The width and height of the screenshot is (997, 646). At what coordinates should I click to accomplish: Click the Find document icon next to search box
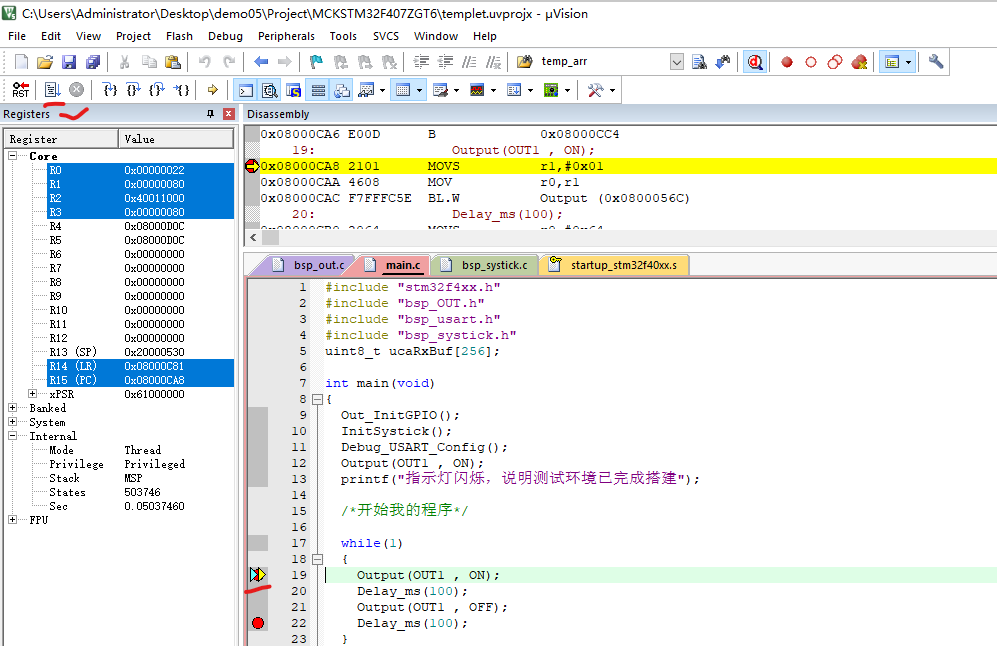(x=699, y=62)
